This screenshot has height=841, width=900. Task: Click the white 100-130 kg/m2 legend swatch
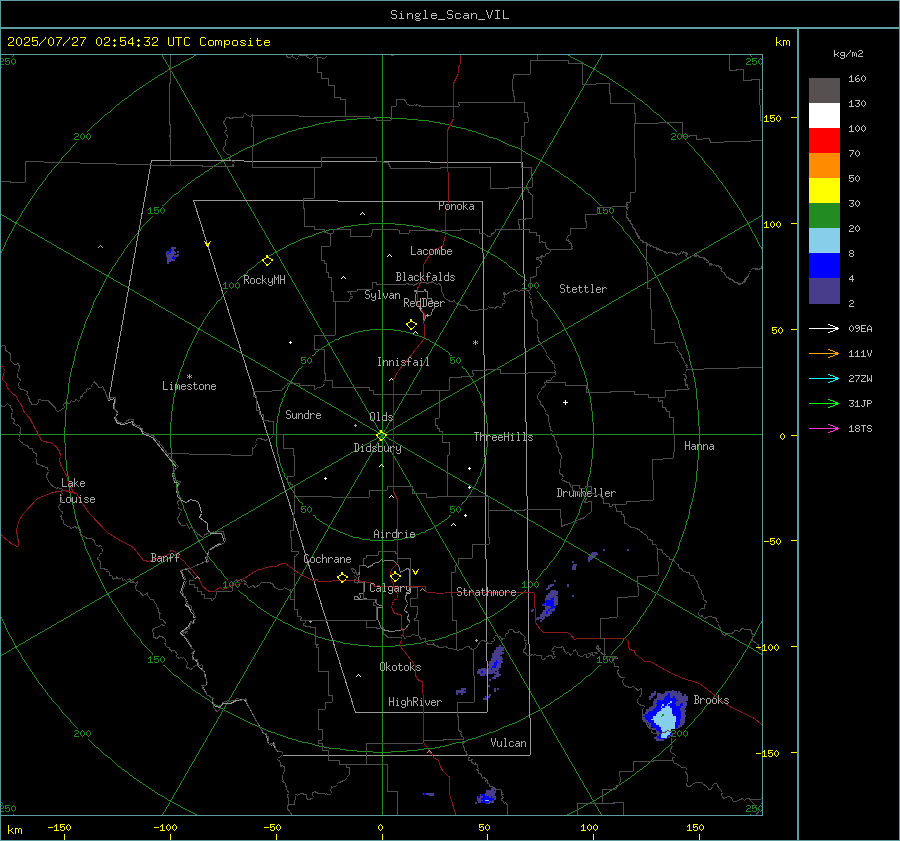coord(824,115)
